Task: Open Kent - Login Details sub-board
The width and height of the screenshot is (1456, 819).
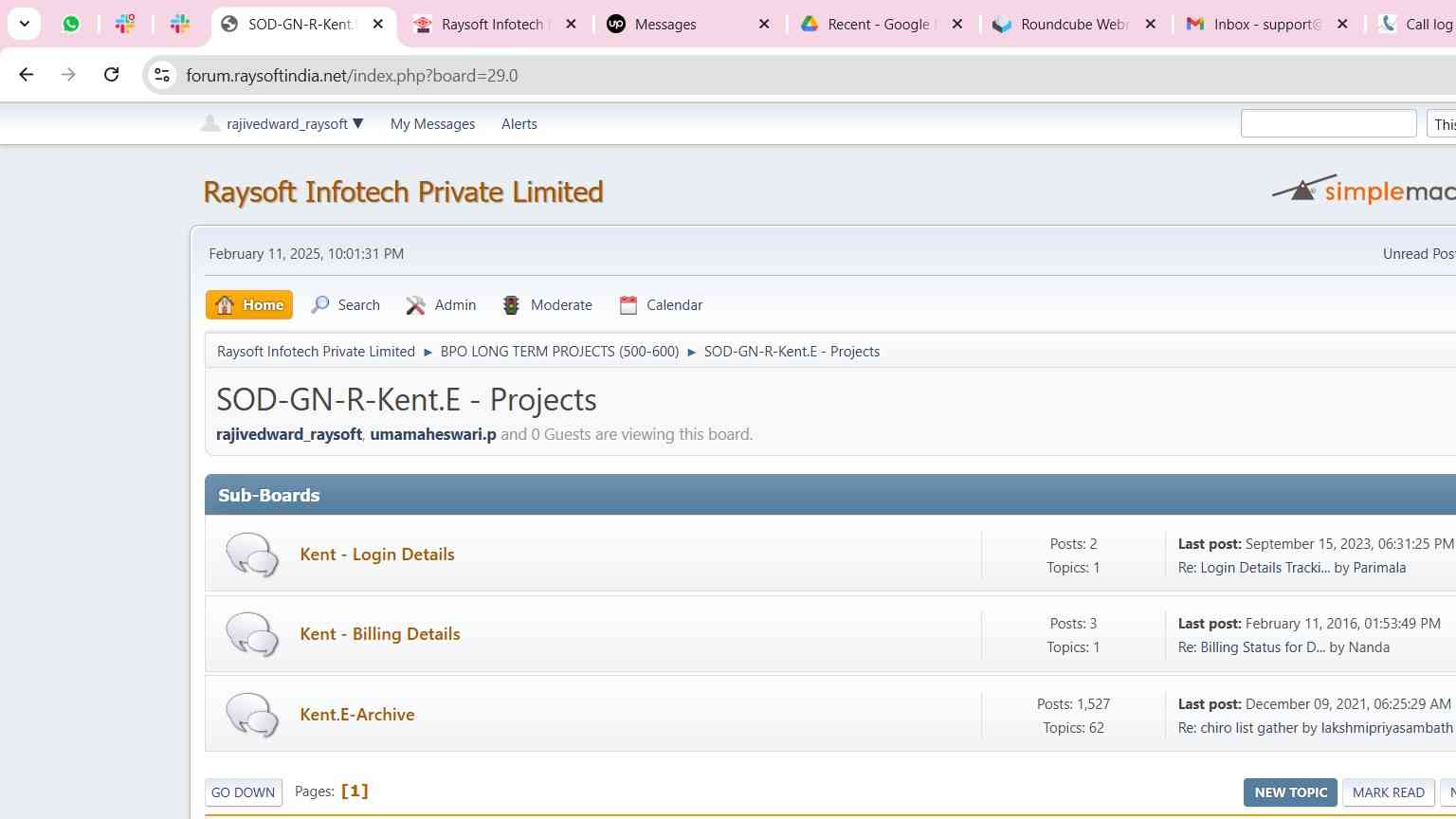Action: pos(377,555)
